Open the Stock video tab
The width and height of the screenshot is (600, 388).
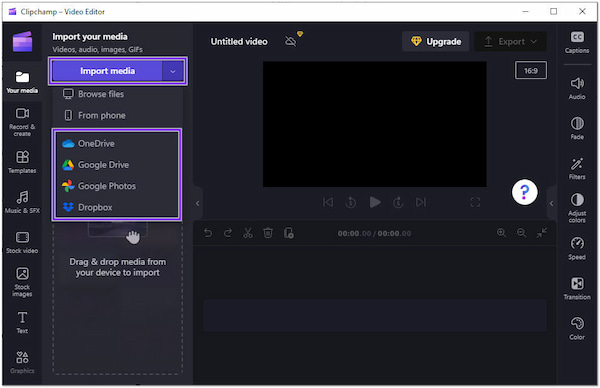[22, 242]
